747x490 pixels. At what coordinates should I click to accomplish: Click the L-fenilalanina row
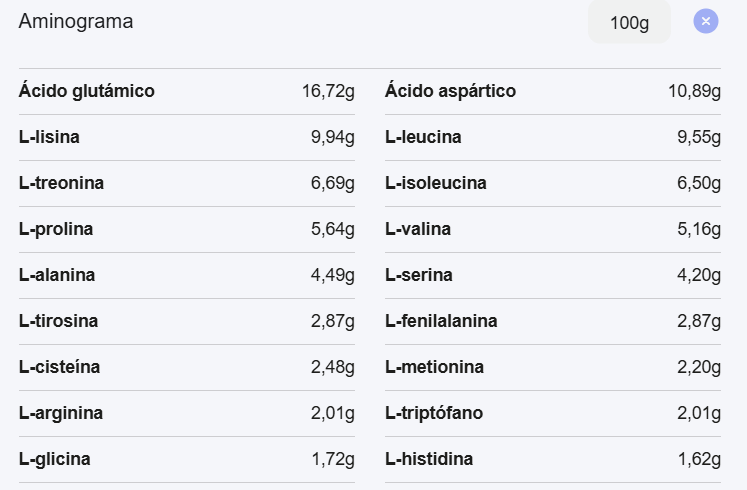[553, 321]
